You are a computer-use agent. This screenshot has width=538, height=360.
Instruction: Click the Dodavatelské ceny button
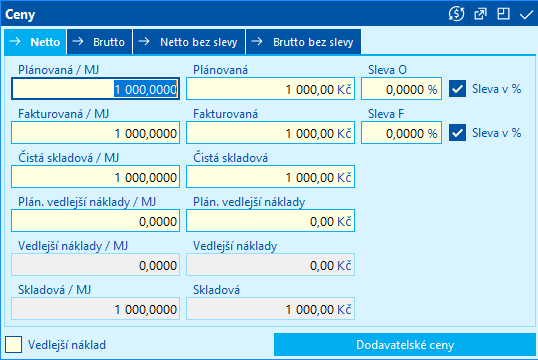click(405, 345)
